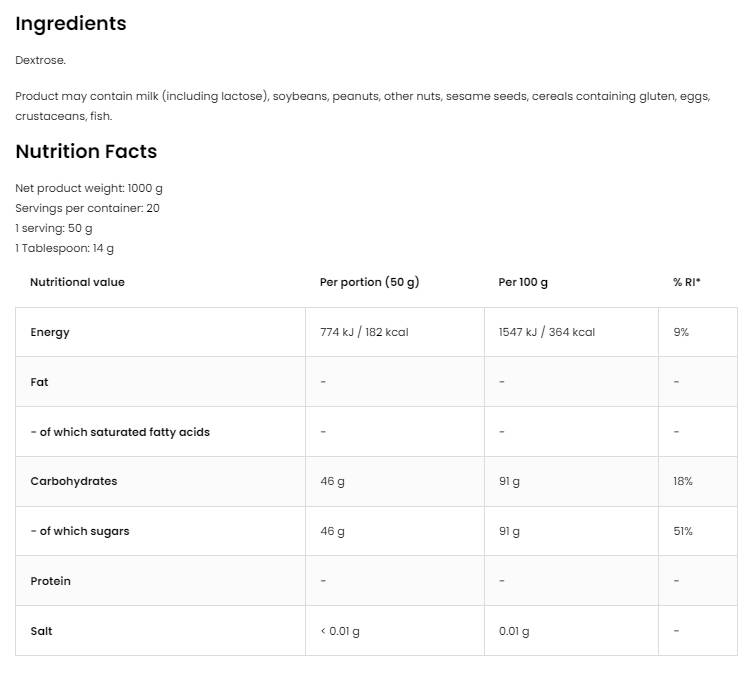Click the Per 100 g column header

point(523,282)
